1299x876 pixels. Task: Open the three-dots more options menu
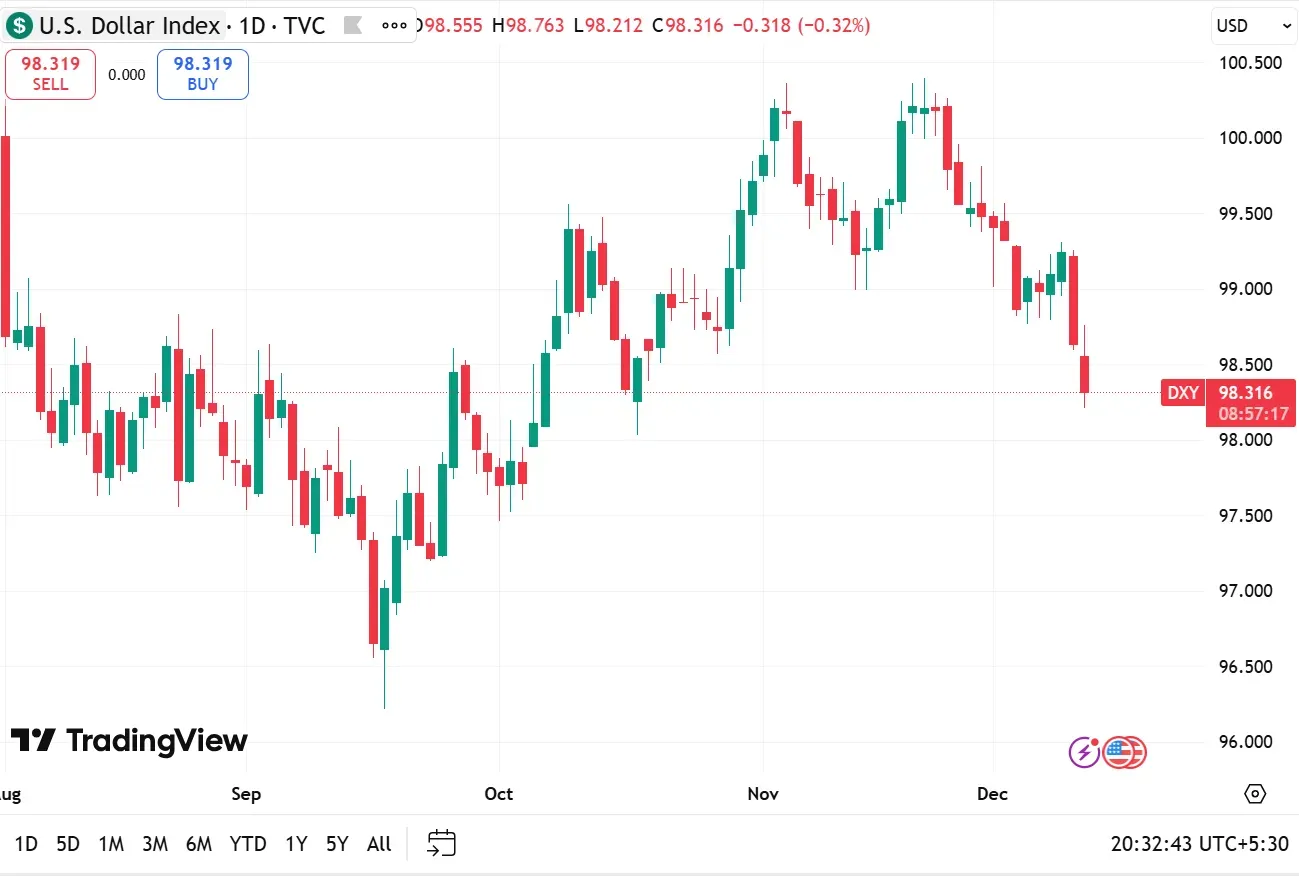[x=395, y=26]
